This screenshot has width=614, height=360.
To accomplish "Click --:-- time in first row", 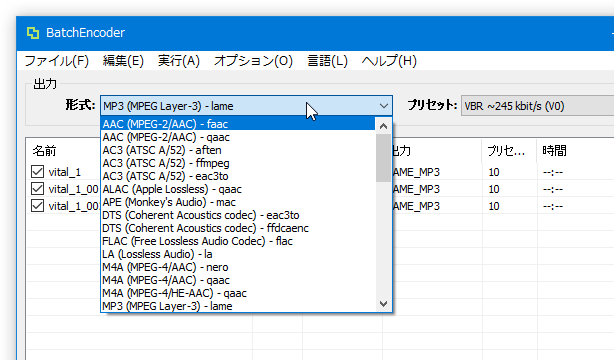I will point(553,172).
